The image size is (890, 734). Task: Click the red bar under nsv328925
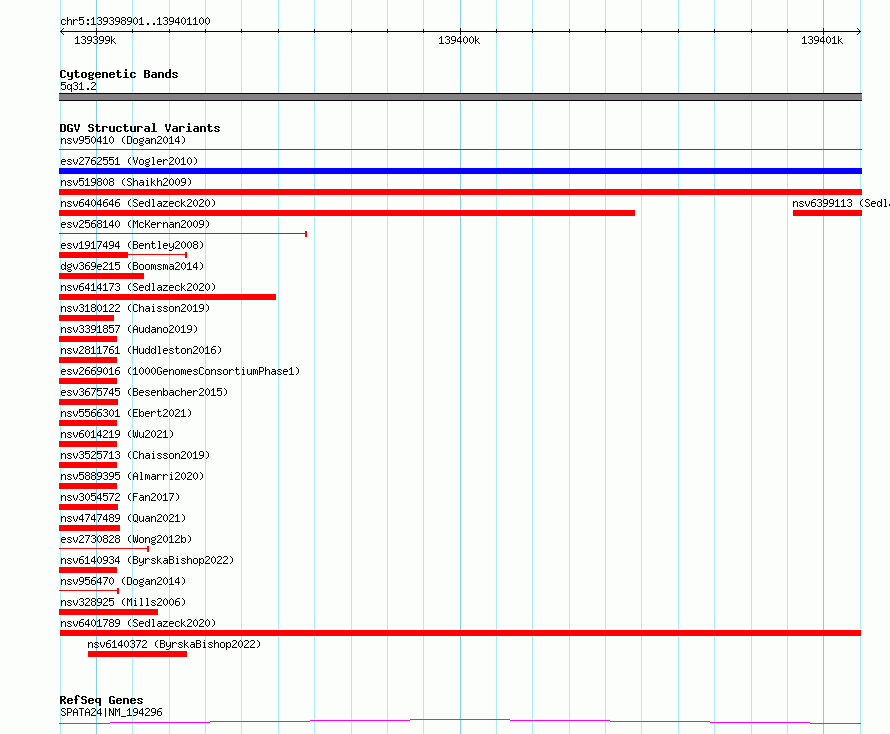click(108, 612)
